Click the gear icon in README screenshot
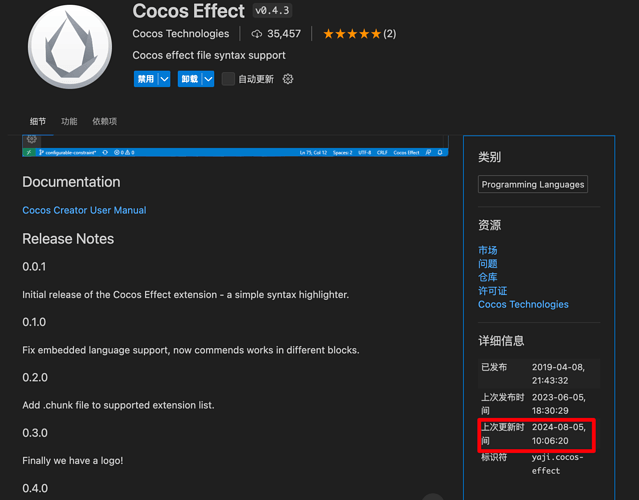The width and height of the screenshot is (639, 500). click(31, 139)
